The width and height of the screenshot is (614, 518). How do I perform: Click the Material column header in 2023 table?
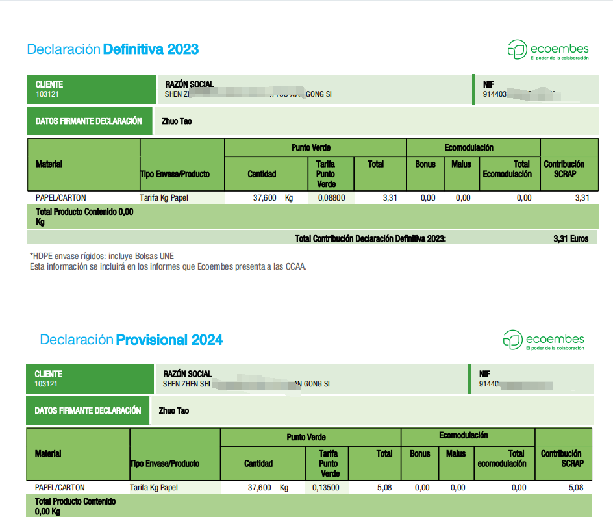49,164
